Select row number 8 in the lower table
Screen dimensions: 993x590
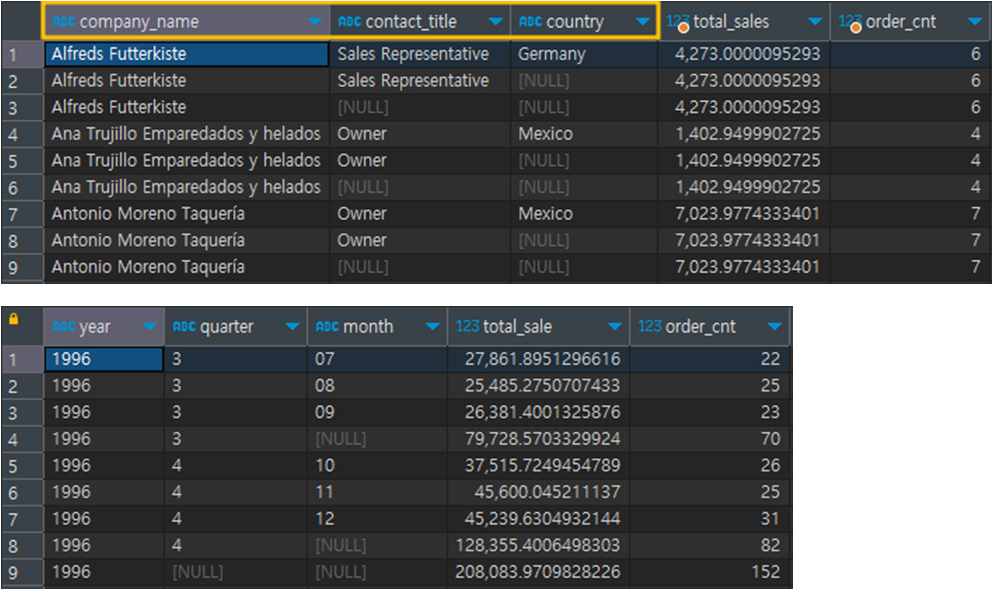(x=22, y=546)
